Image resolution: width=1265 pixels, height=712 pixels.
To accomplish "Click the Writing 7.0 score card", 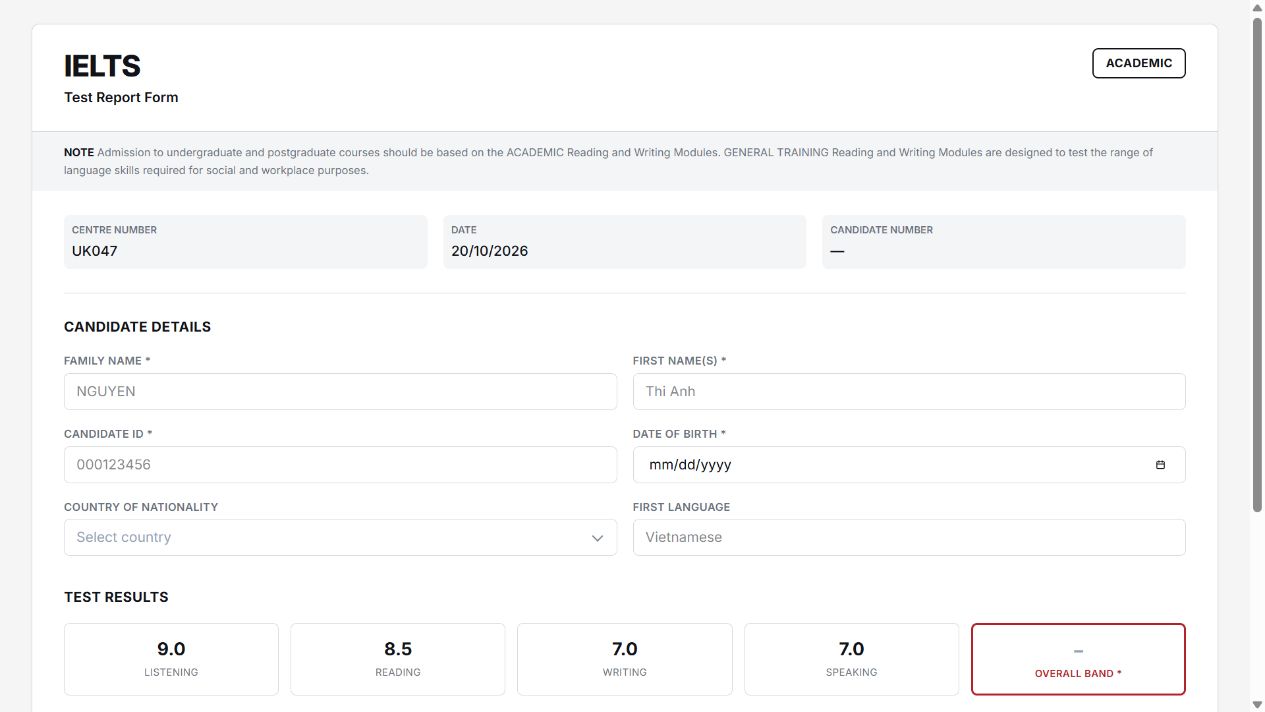I will [x=625, y=659].
